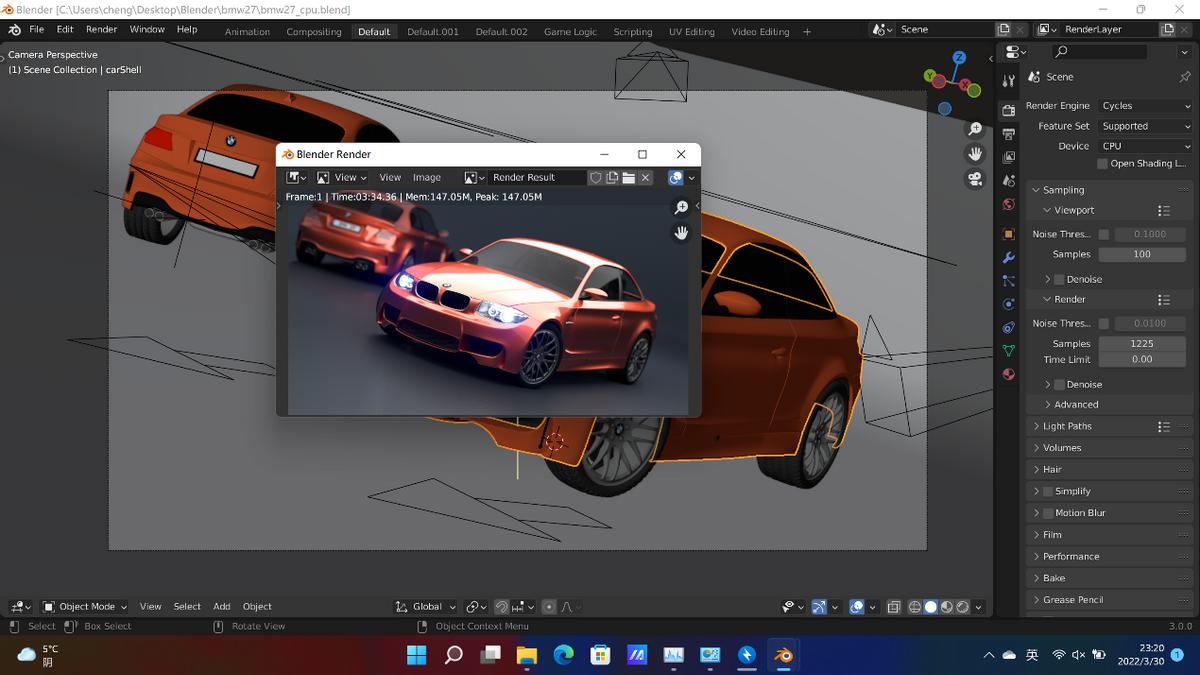Switch to the Compositing workspace tab
The height and width of the screenshot is (675, 1200).
[314, 32]
